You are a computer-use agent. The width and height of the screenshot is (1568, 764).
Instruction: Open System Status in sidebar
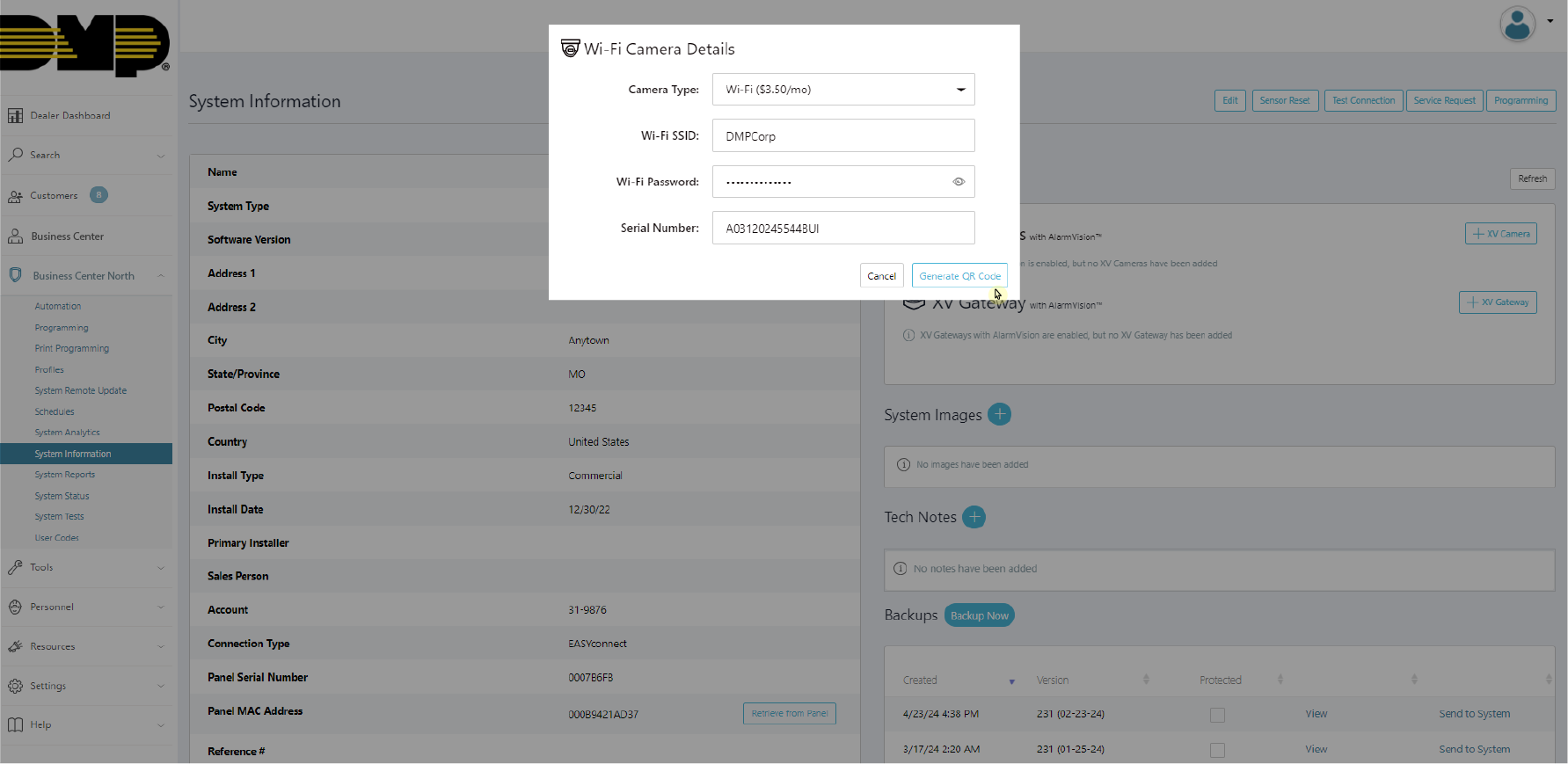click(62, 496)
